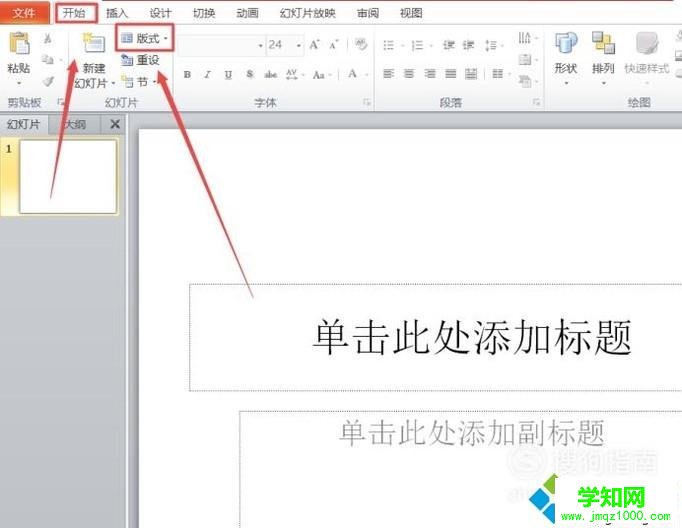This screenshot has height=528, width=682.
Task: Align text left
Action: pos(388,74)
